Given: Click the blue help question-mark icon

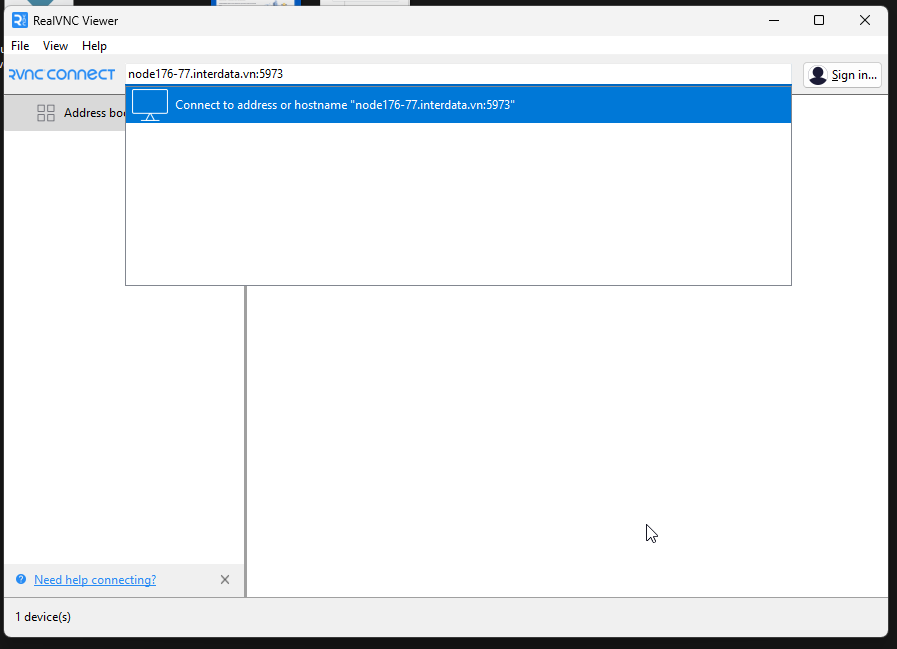Looking at the screenshot, I should [x=21, y=579].
